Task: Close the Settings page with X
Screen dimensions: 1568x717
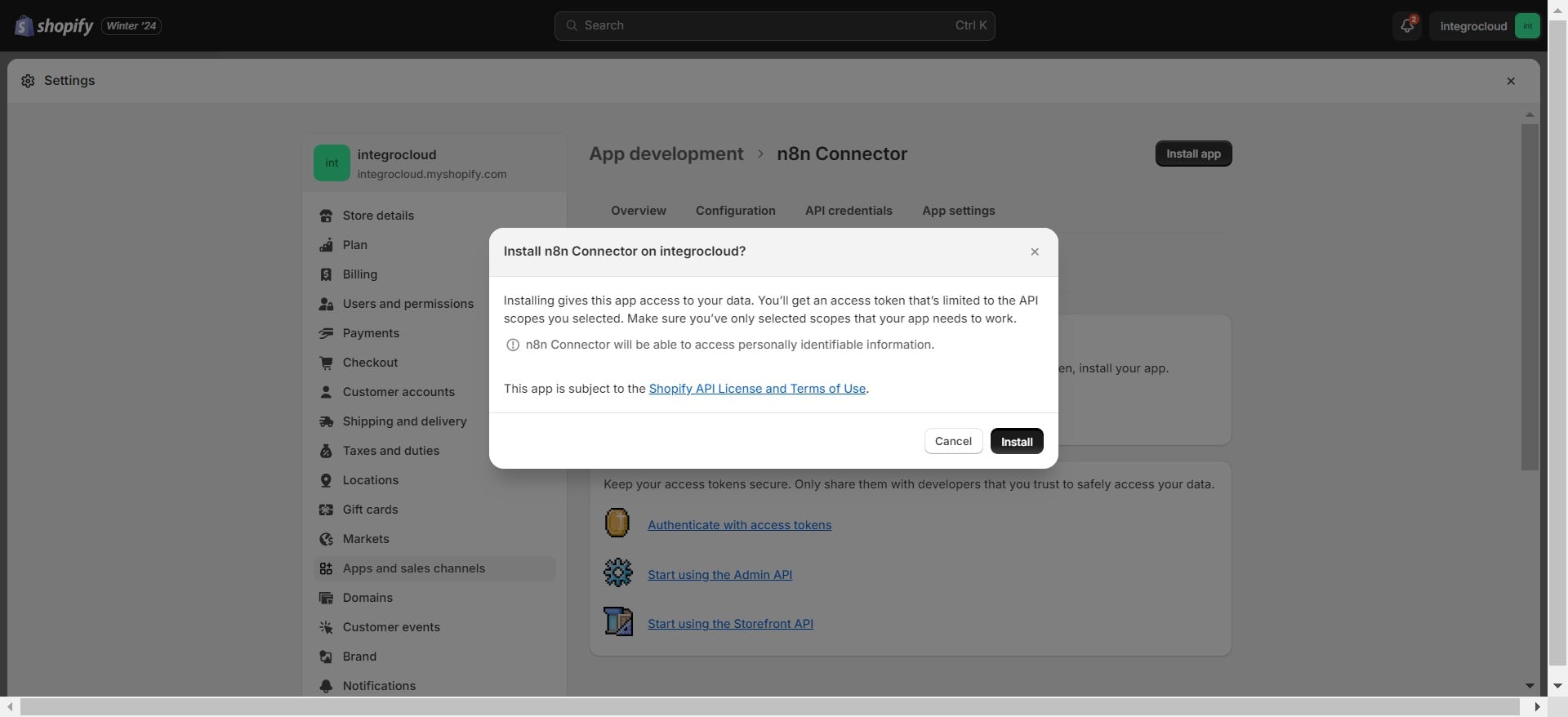Action: pyautogui.click(x=1511, y=81)
